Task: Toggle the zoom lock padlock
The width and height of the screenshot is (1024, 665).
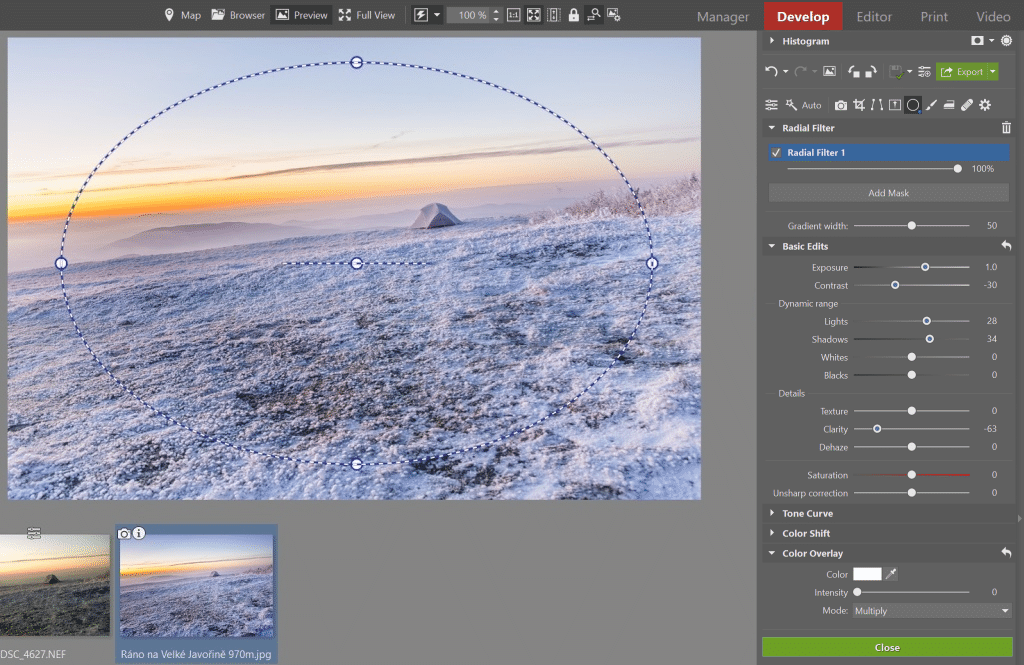Action: (x=573, y=15)
